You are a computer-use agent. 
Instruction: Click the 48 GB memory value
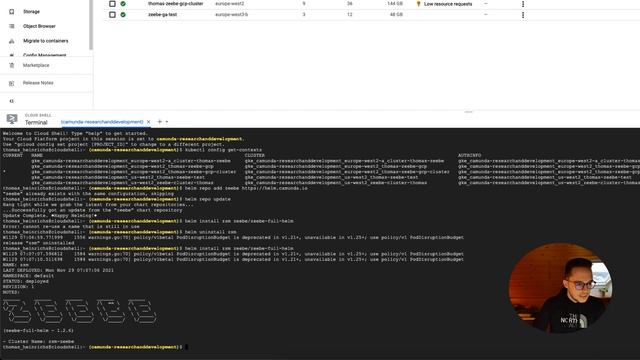point(396,14)
